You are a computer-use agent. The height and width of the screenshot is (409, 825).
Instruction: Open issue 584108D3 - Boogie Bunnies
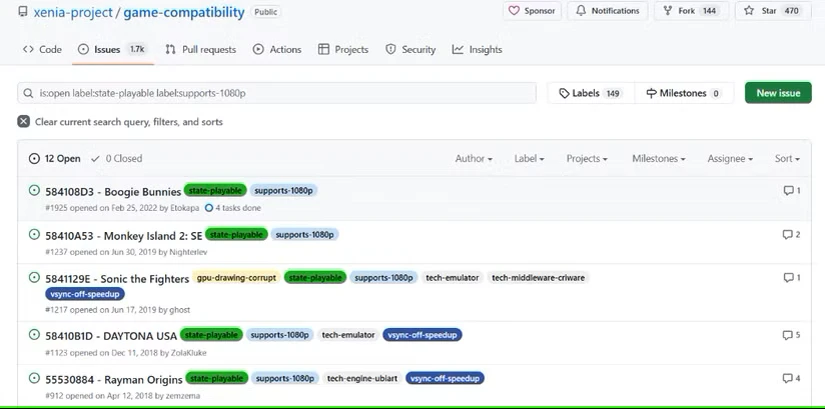113,192
